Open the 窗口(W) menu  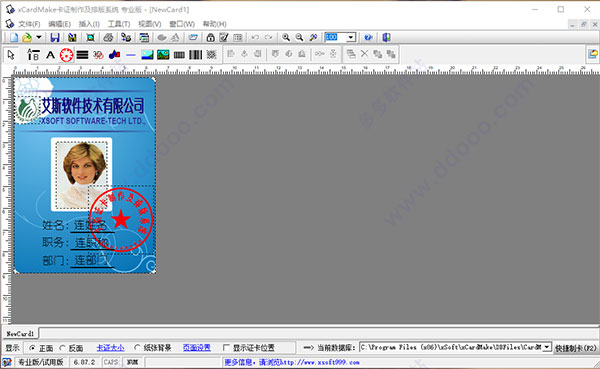coord(182,24)
